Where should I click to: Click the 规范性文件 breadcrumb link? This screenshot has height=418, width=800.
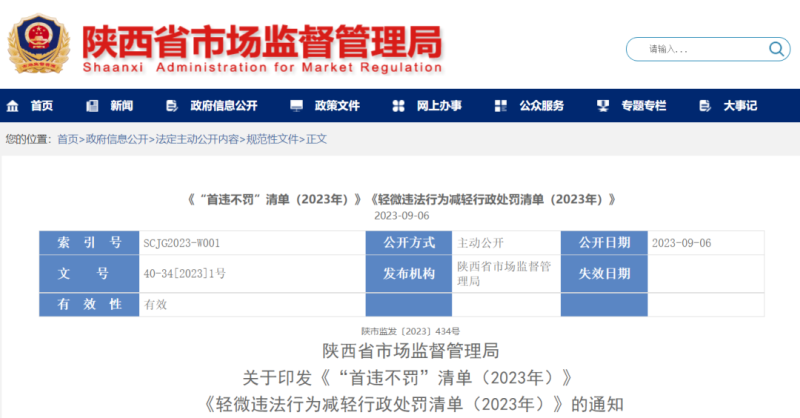272,139
